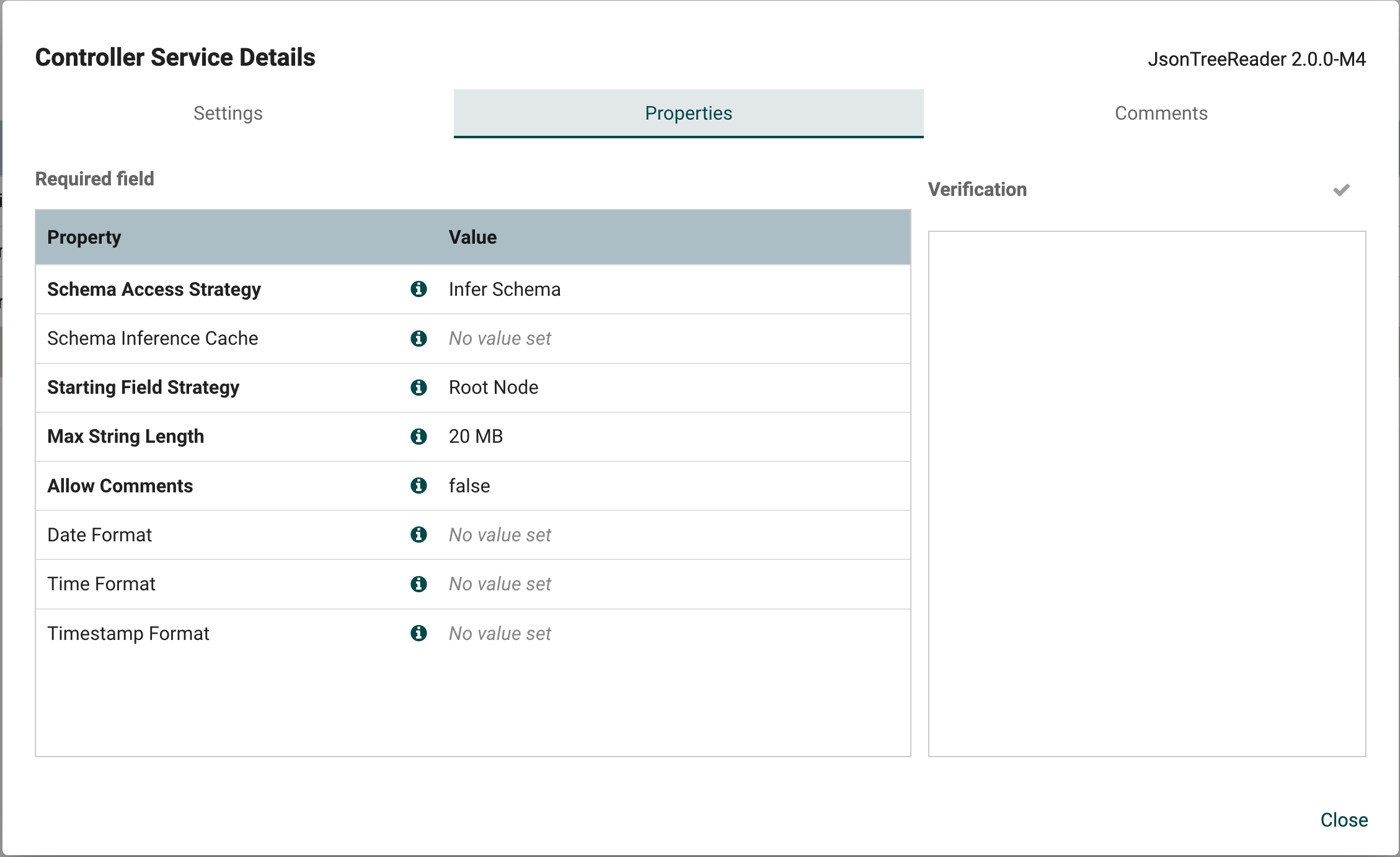Viewport: 1400px width, 857px height.
Task: Select the Properties tab
Action: click(688, 113)
